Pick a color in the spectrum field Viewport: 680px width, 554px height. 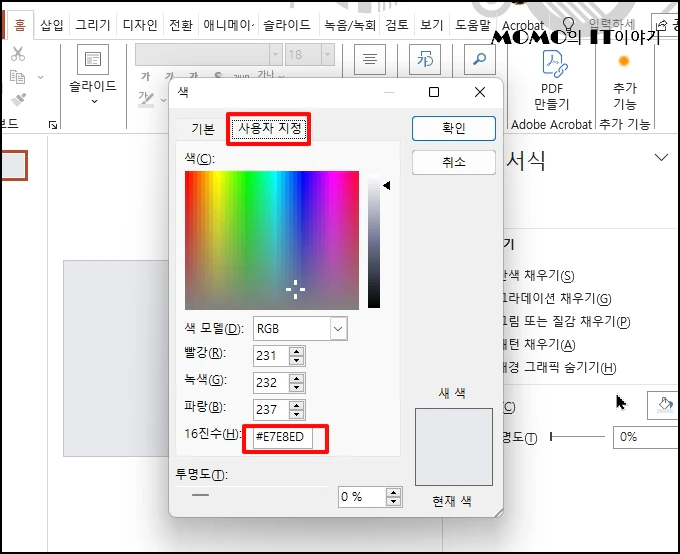point(272,240)
